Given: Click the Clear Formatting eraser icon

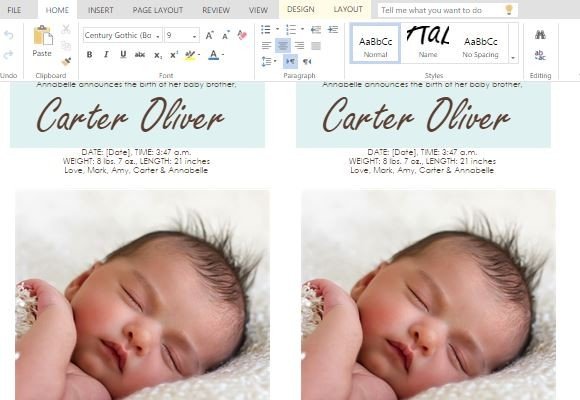Looking at the screenshot, I should (242, 35).
